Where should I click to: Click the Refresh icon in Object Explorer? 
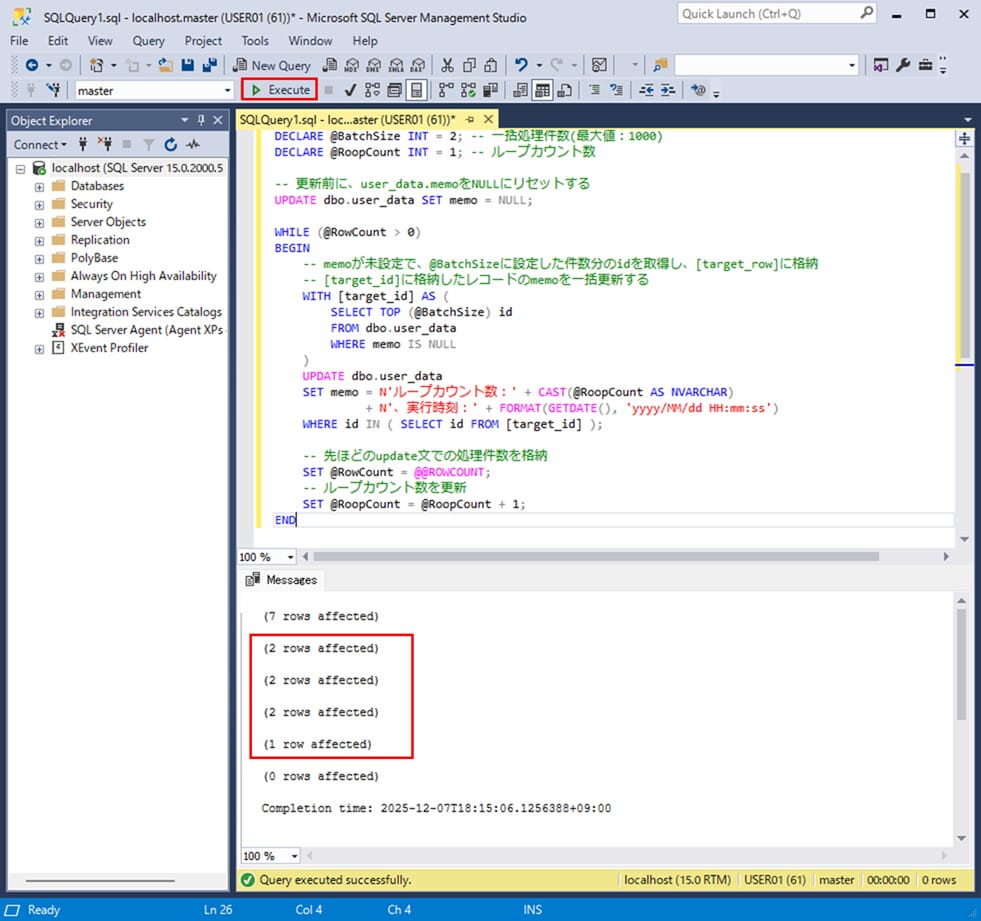pos(170,145)
